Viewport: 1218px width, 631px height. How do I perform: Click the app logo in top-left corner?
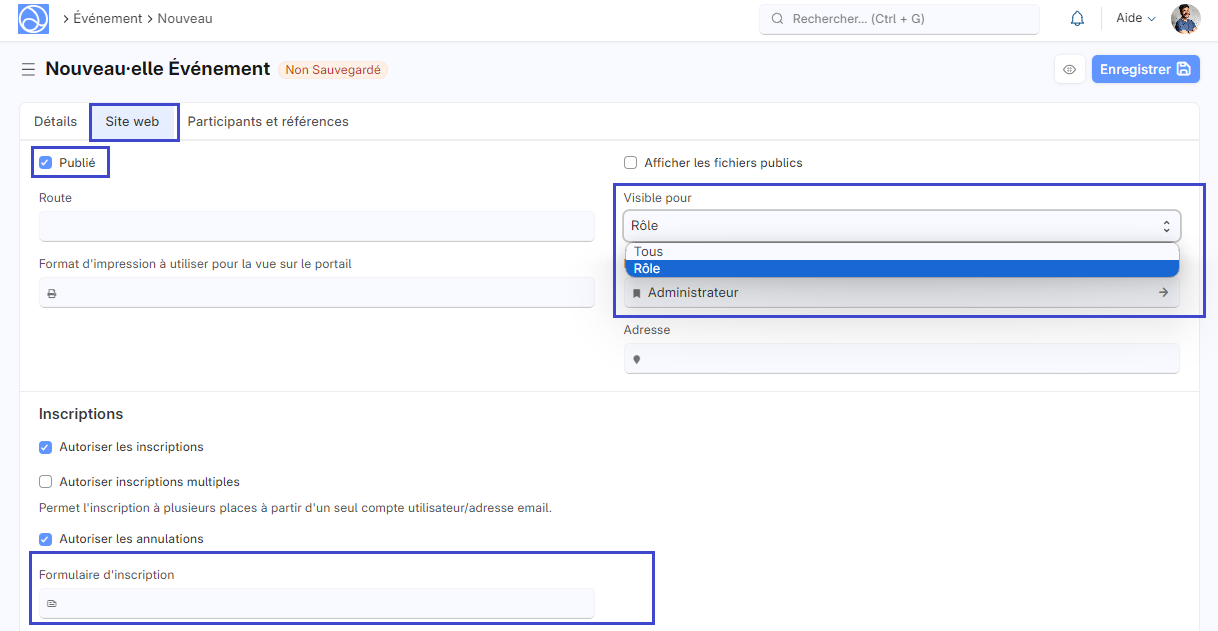pos(33,19)
